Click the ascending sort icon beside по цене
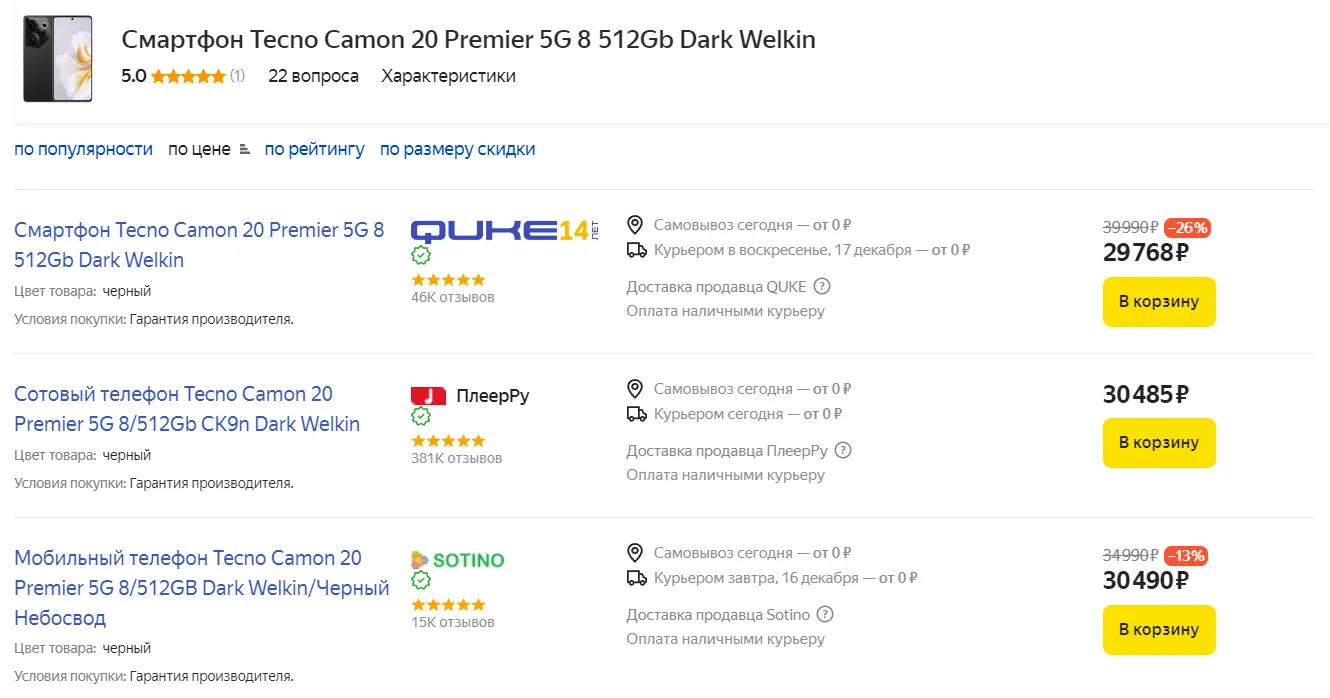This screenshot has width=1330, height=698. [244, 150]
